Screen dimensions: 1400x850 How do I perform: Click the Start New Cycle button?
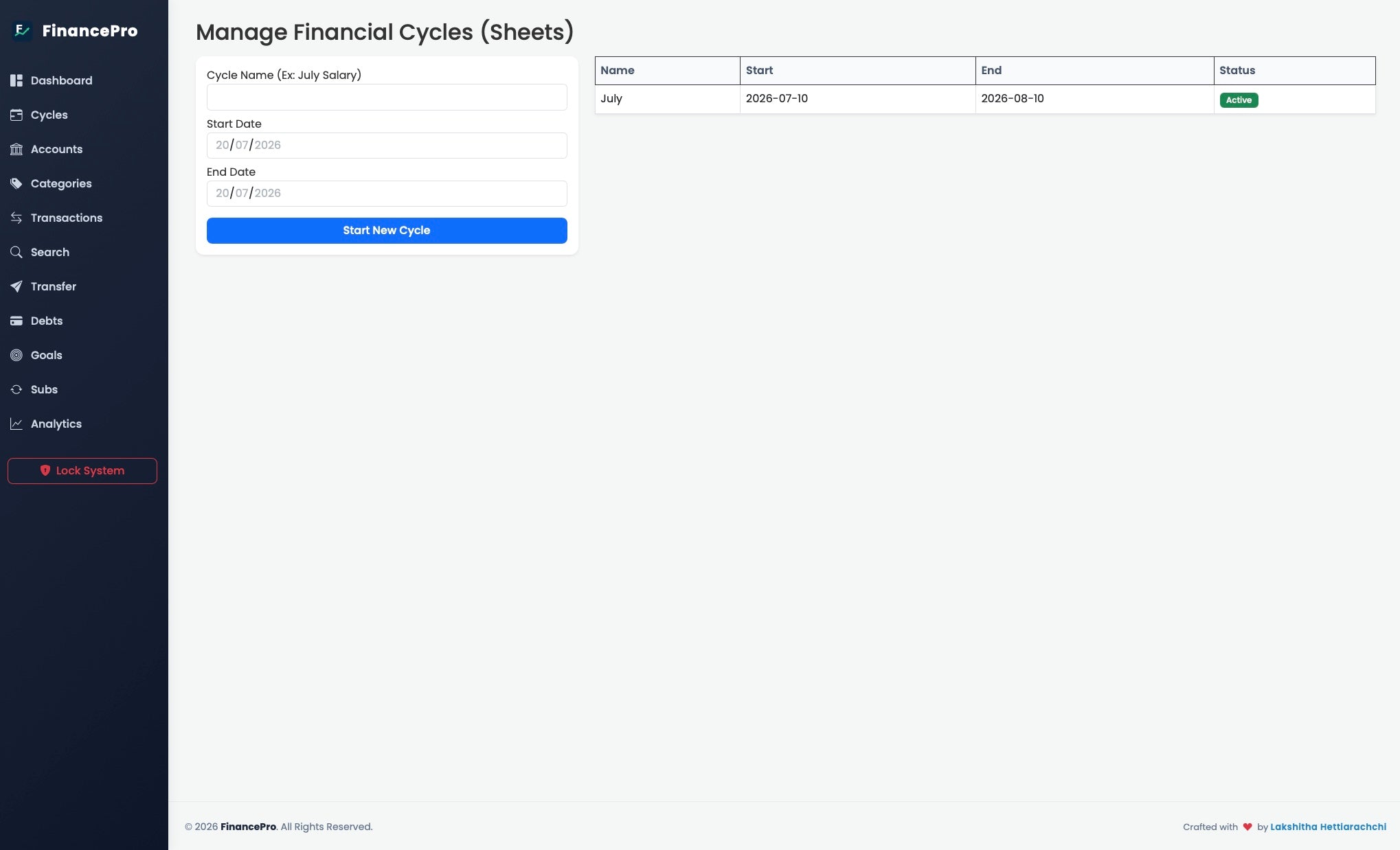click(387, 231)
